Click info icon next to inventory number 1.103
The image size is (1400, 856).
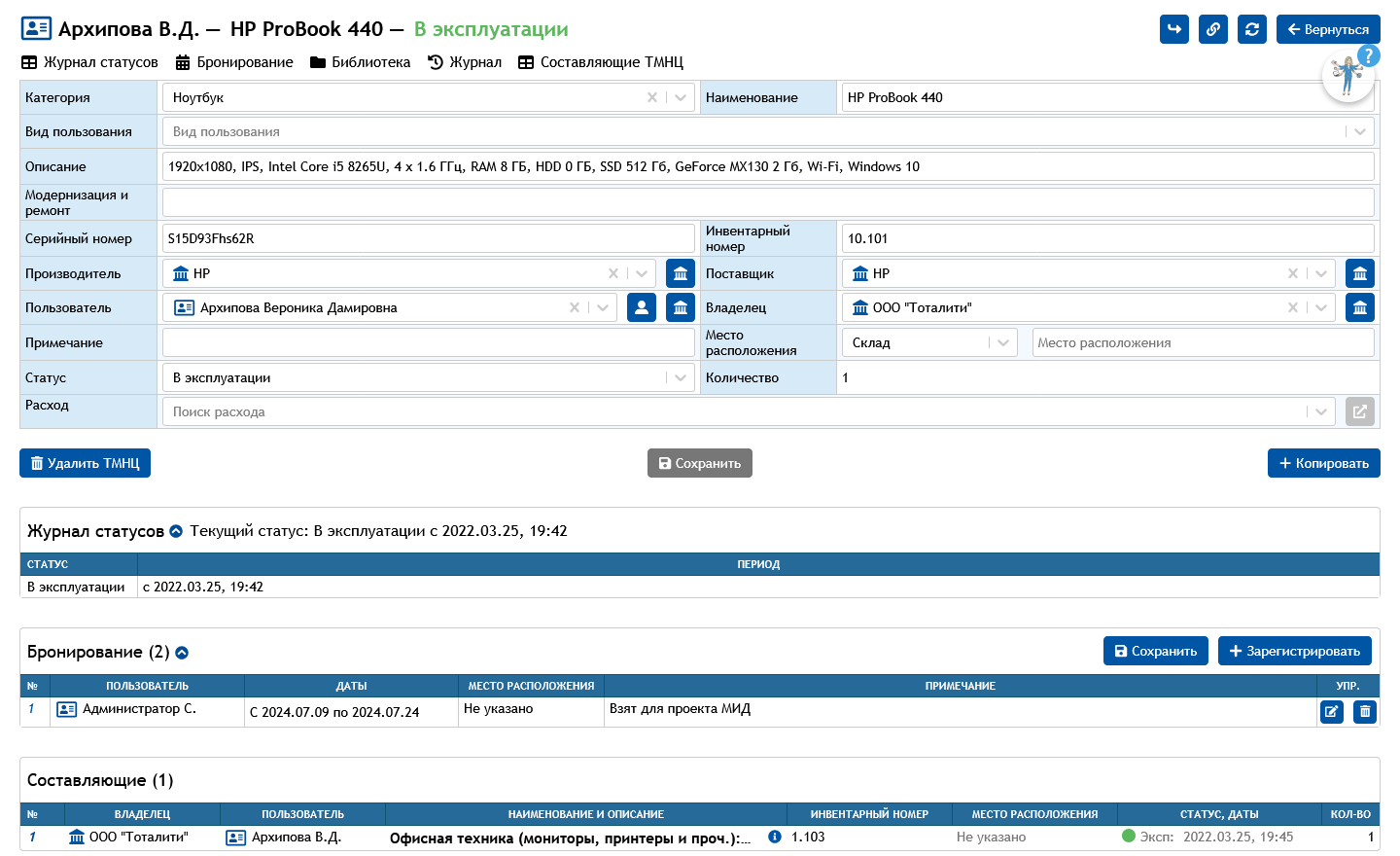(775, 837)
